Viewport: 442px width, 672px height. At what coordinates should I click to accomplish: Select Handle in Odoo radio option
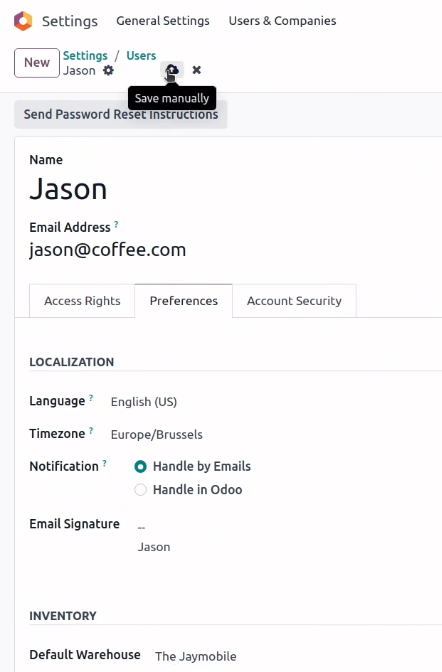[x=141, y=489]
